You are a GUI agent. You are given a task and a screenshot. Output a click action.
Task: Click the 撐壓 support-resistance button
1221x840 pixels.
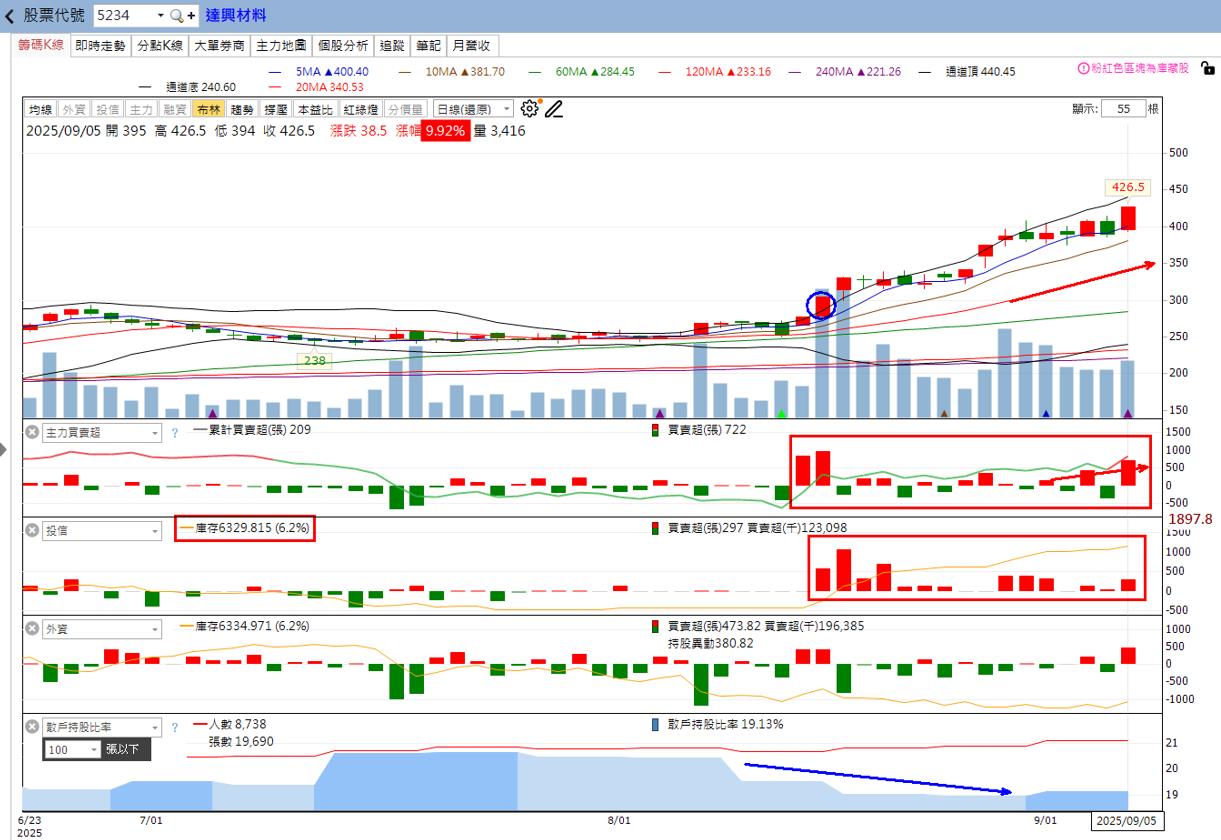point(275,110)
